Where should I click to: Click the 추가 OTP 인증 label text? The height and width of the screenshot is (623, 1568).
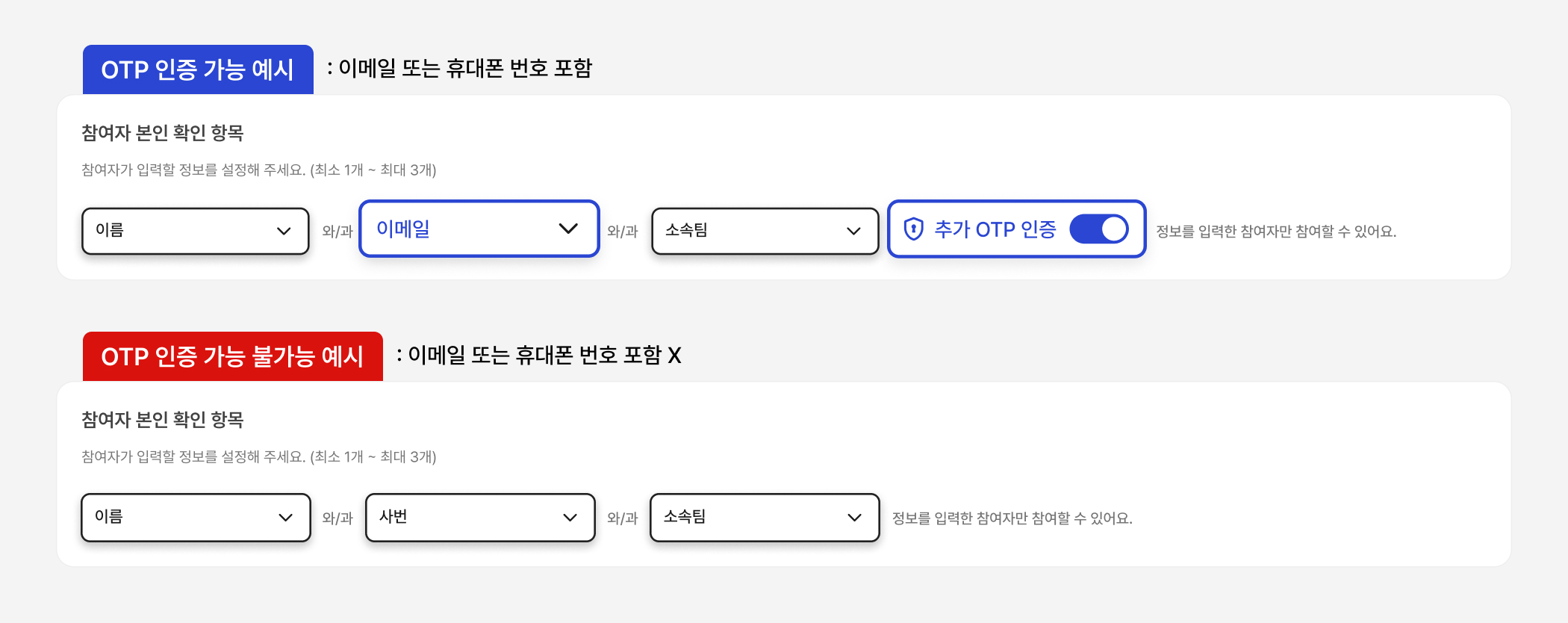pyautogui.click(x=995, y=229)
